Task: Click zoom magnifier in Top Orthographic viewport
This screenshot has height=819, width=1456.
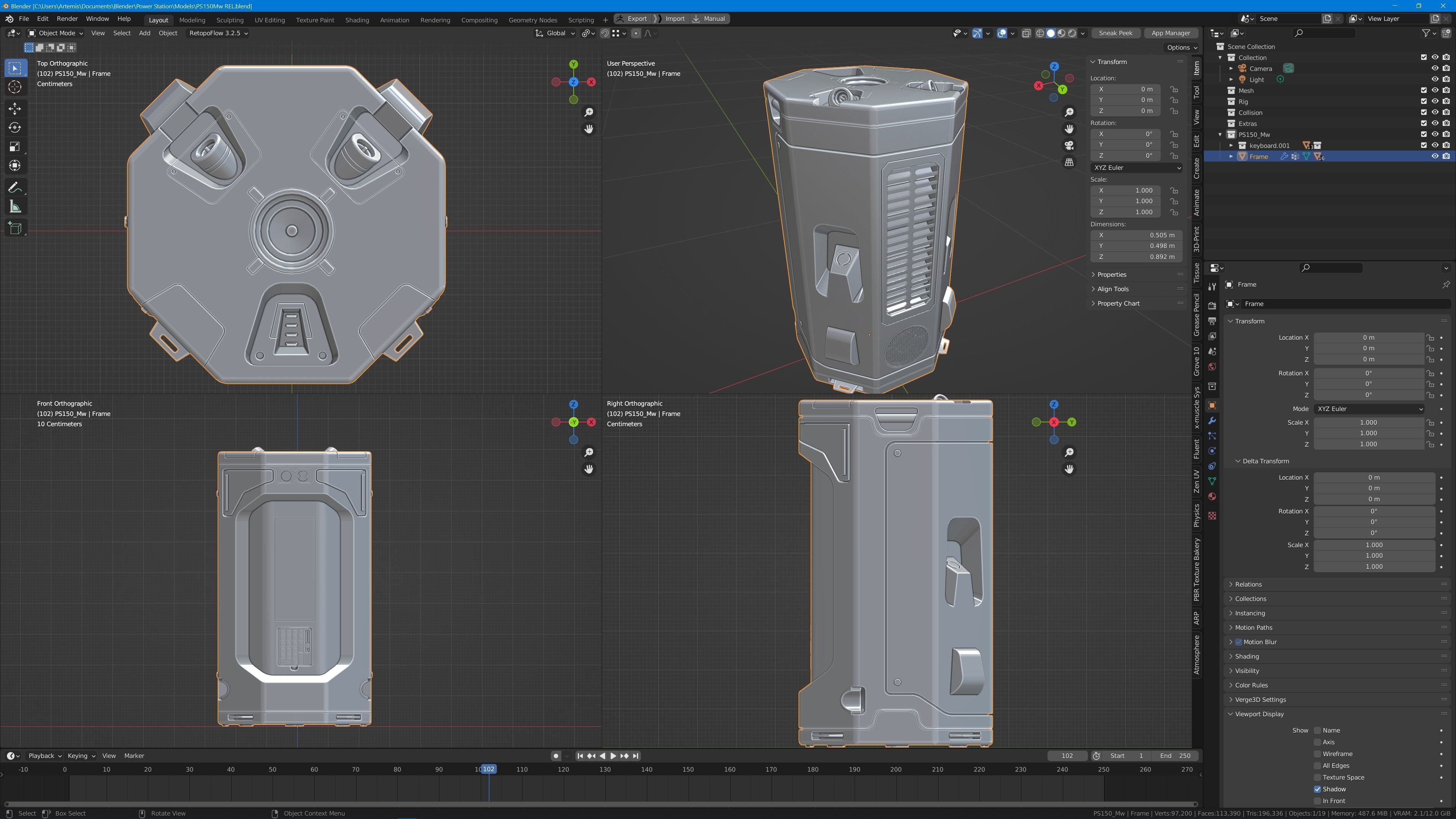Action: 588,113
